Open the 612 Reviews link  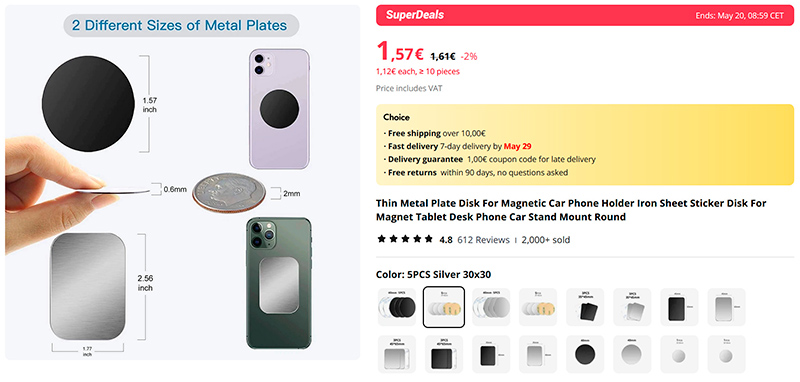483,240
